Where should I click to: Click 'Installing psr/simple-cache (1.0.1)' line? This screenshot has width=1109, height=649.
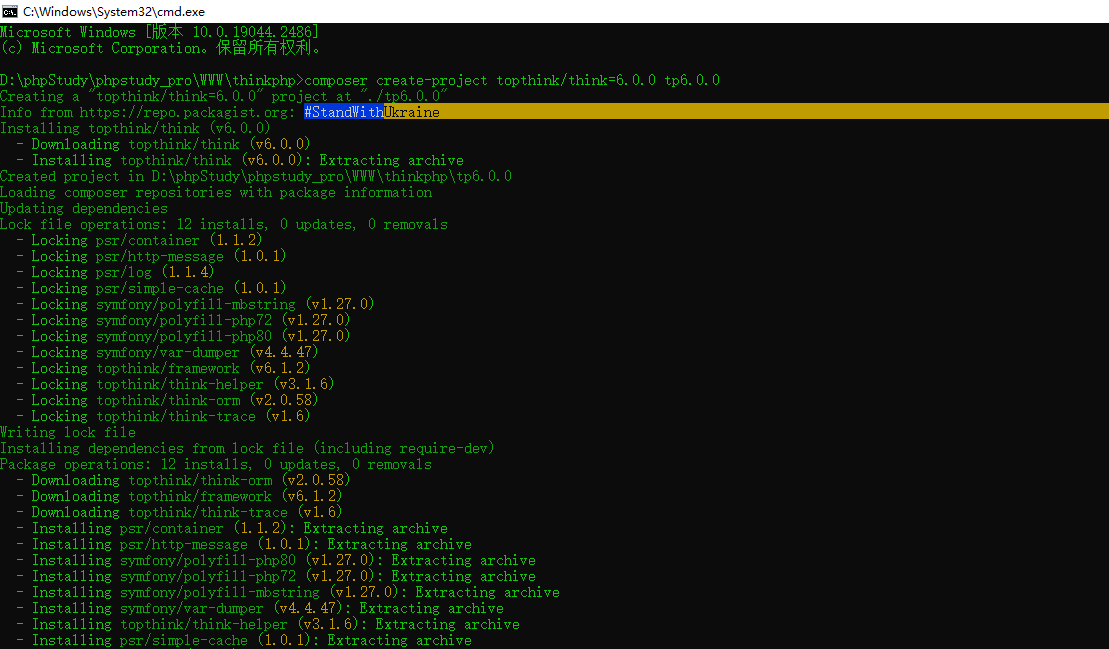coord(244,641)
